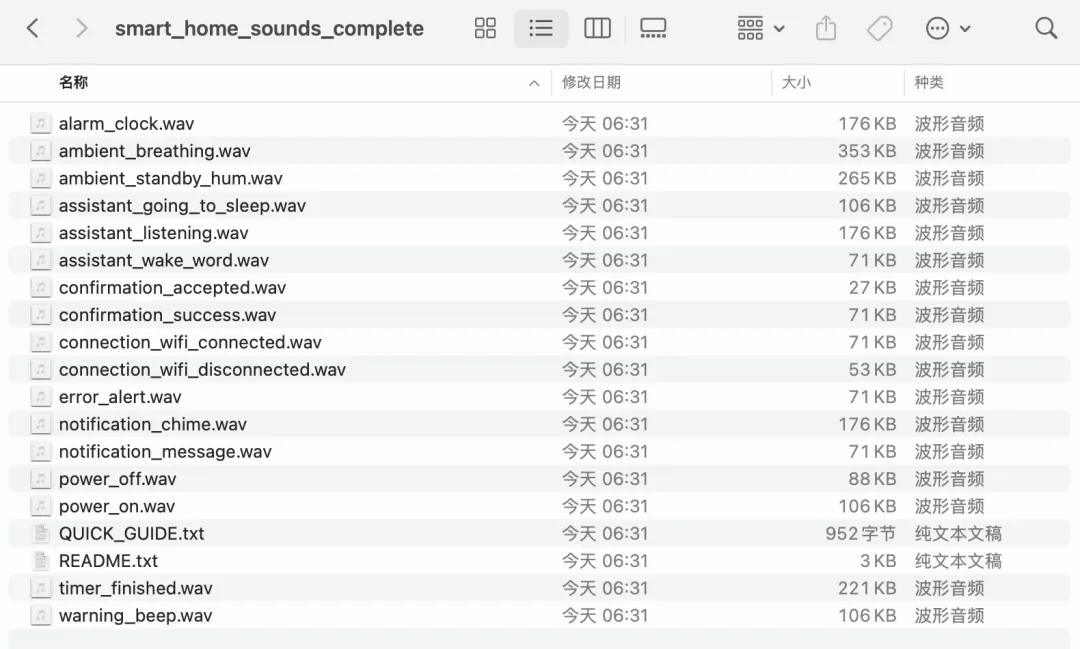
Task: Sort by 修改日期 column header
Action: pyautogui.click(x=591, y=83)
